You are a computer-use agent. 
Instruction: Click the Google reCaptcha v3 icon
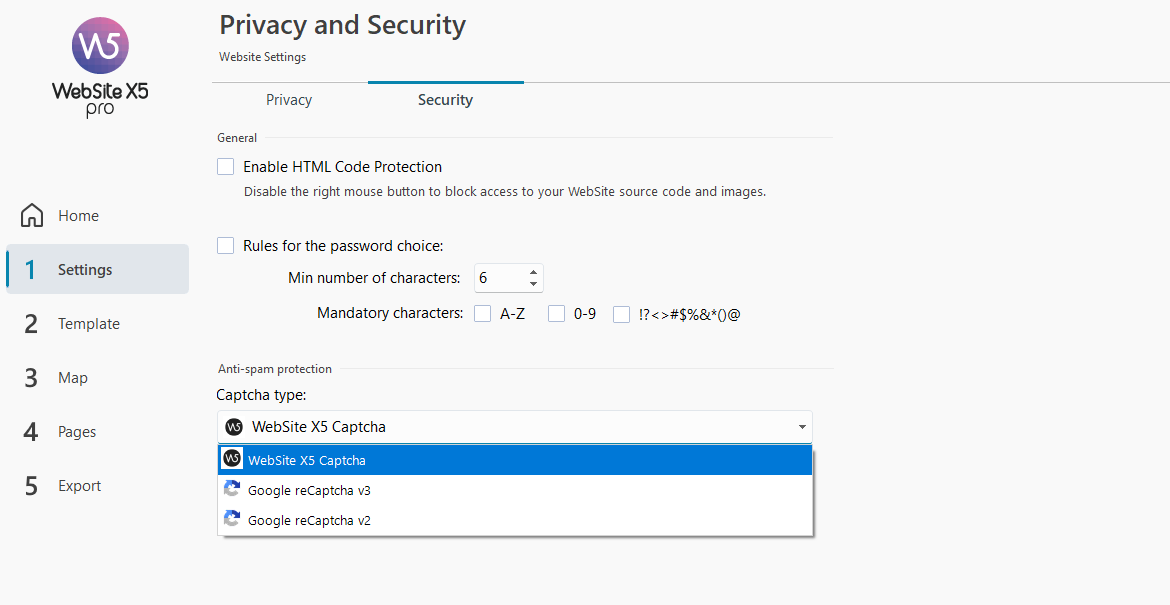(x=232, y=490)
